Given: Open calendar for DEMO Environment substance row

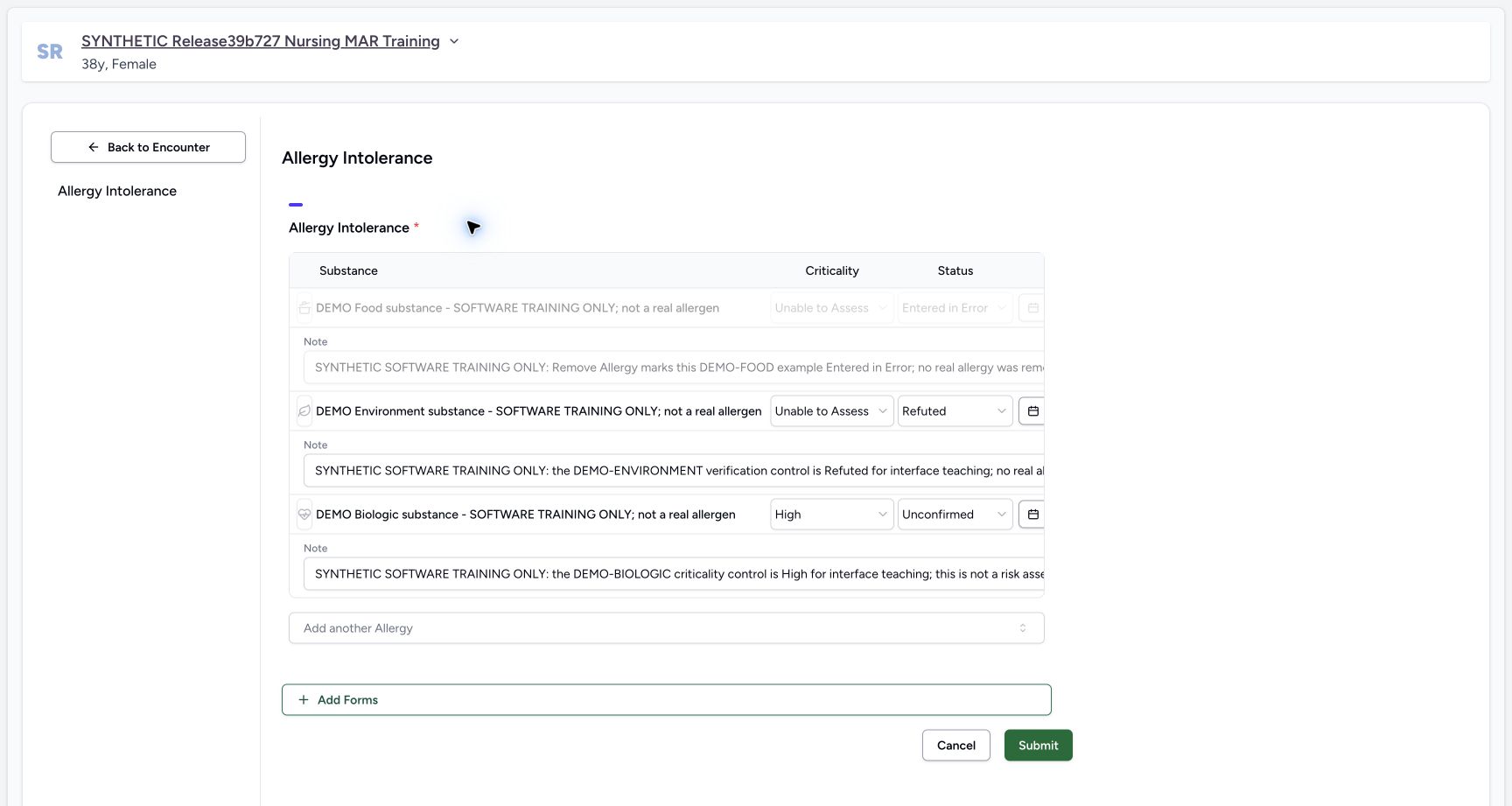Looking at the screenshot, I should (x=1032, y=411).
